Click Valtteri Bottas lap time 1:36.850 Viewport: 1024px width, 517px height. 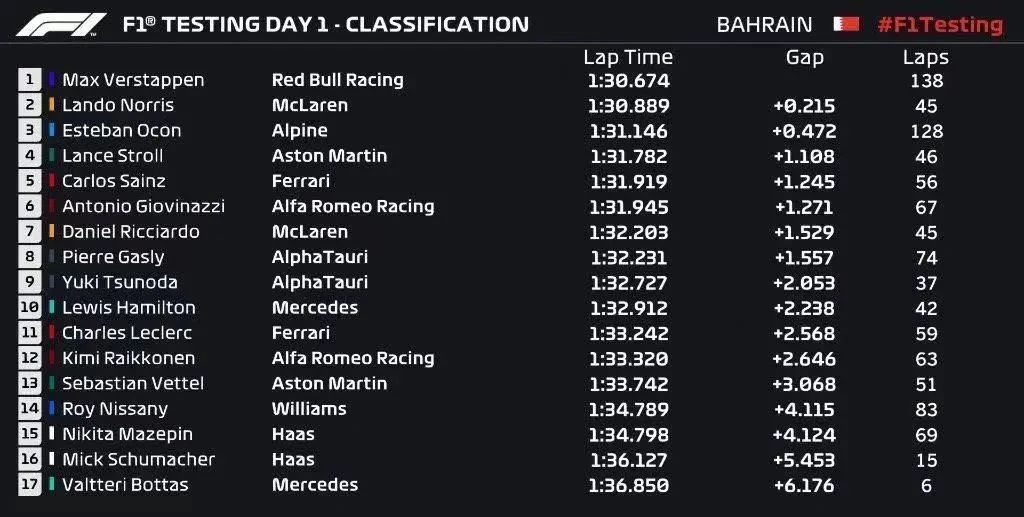[628, 485]
